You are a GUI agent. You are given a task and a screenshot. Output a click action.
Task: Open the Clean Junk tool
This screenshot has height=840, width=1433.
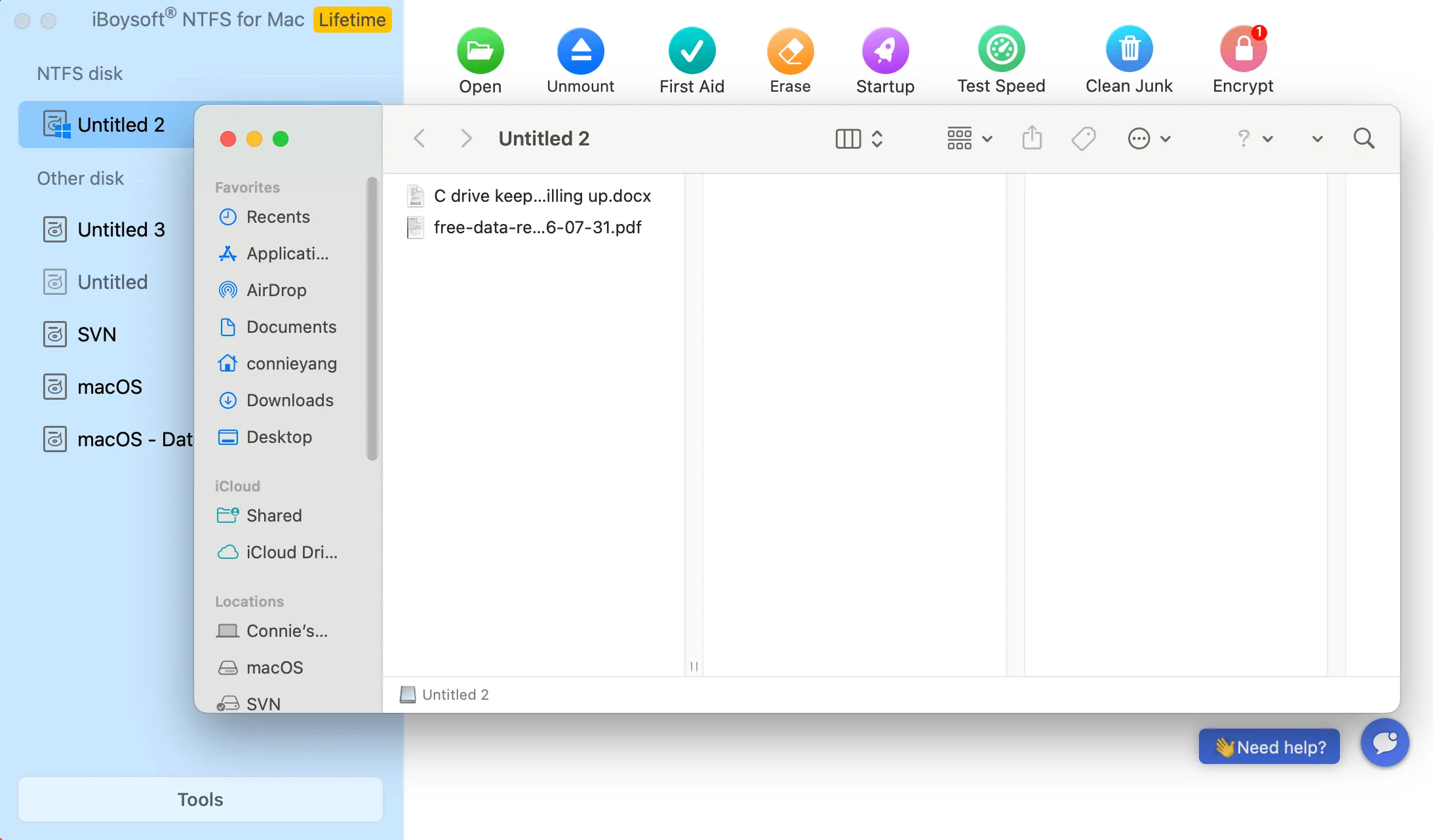[x=1129, y=49]
